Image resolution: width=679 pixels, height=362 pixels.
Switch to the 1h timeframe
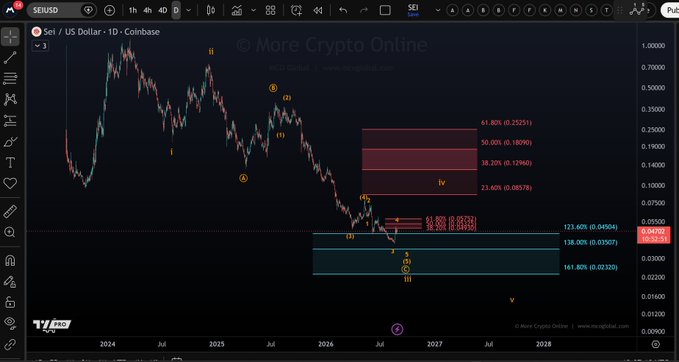click(133, 10)
